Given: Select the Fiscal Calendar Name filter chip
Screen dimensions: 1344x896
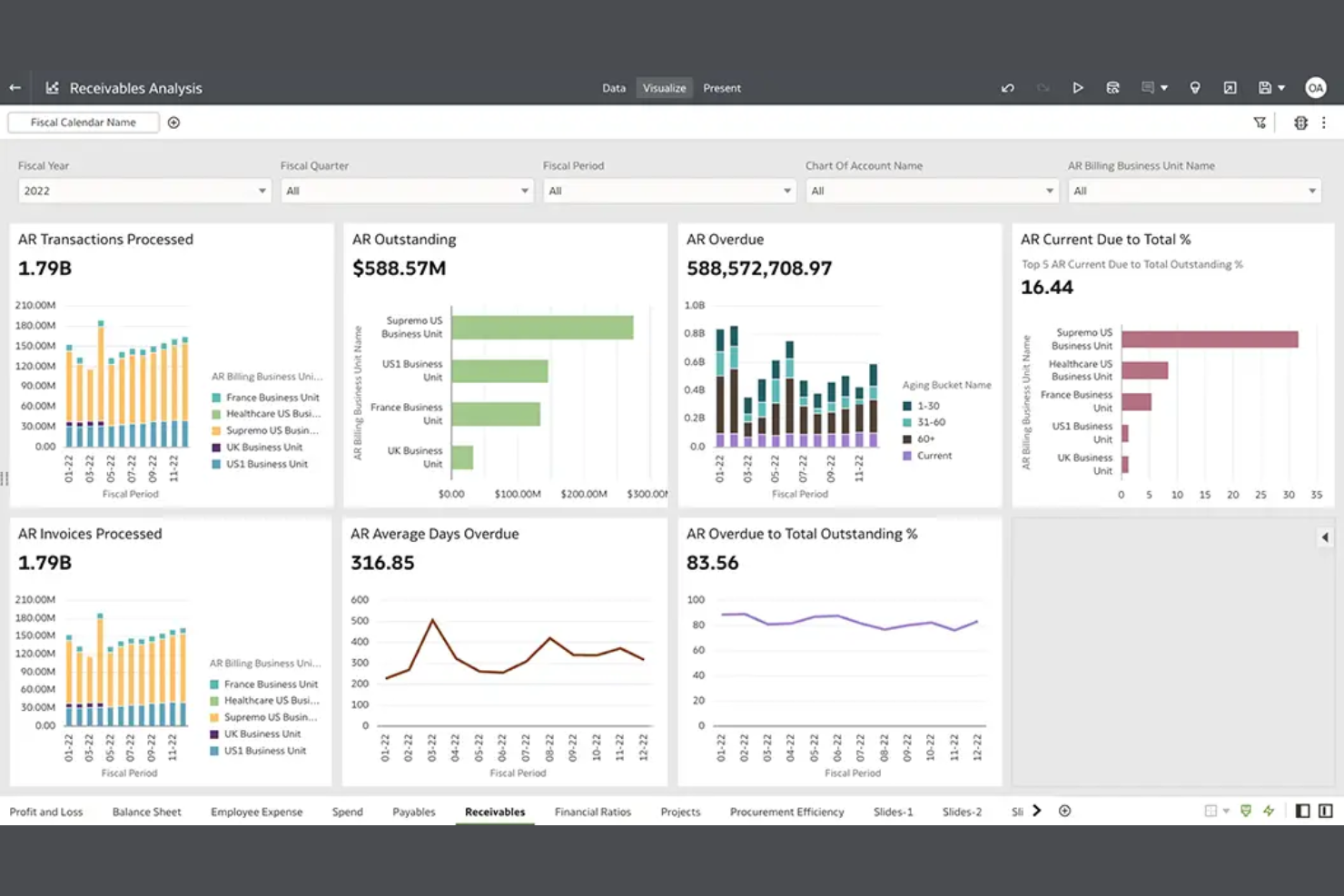Looking at the screenshot, I should (x=84, y=123).
